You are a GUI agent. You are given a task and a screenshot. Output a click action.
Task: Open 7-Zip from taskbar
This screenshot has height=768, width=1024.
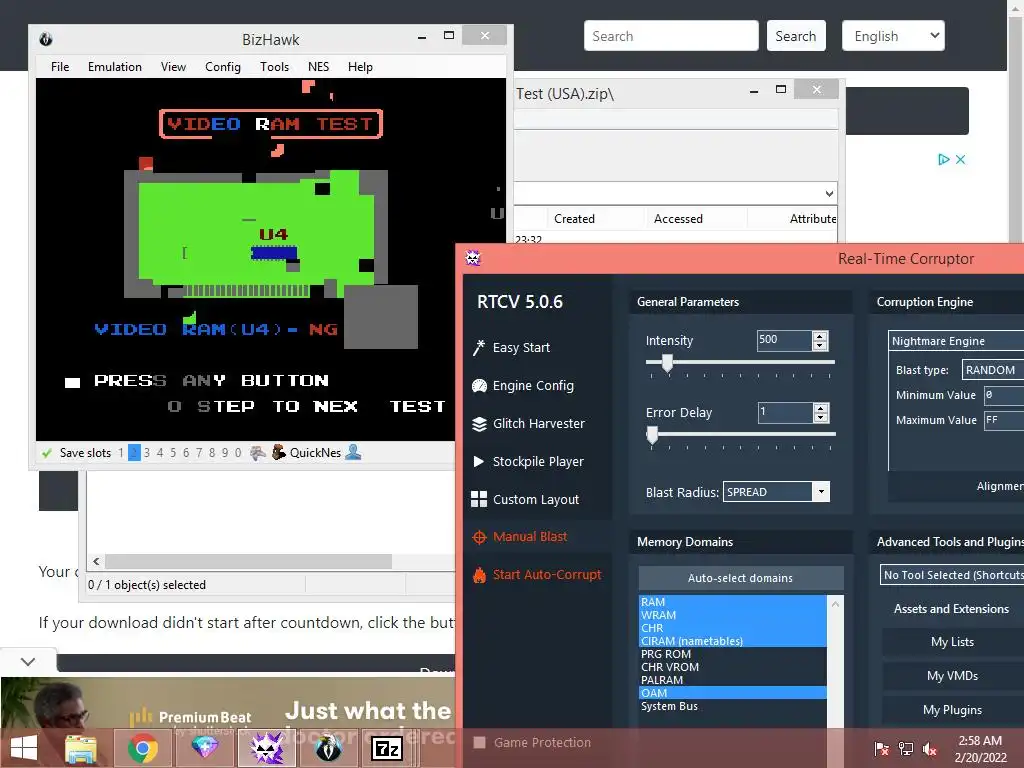387,748
